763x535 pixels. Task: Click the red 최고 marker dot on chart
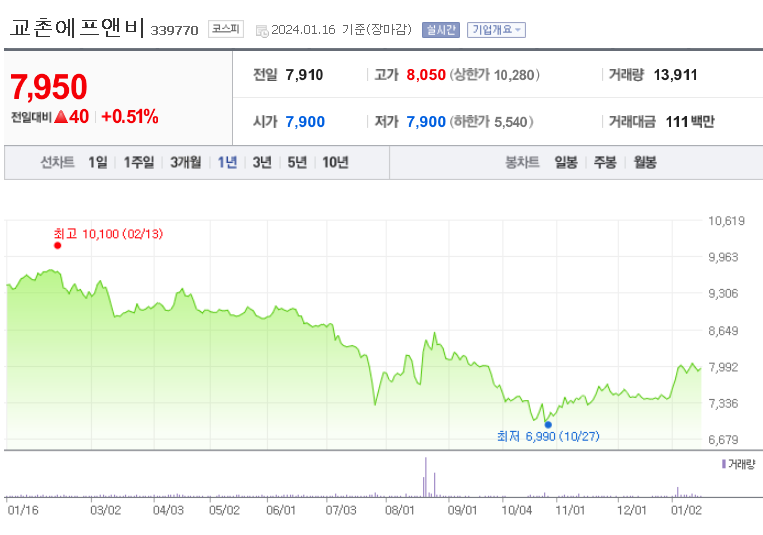(x=57, y=245)
